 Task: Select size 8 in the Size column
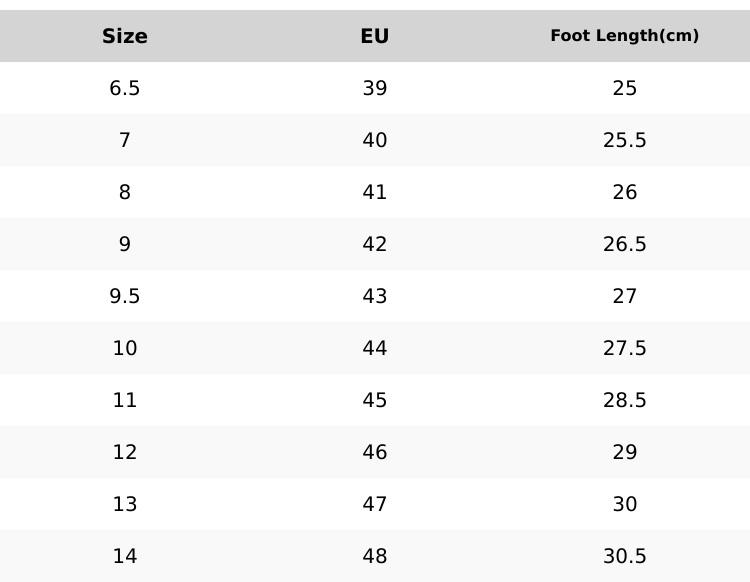coord(125,192)
